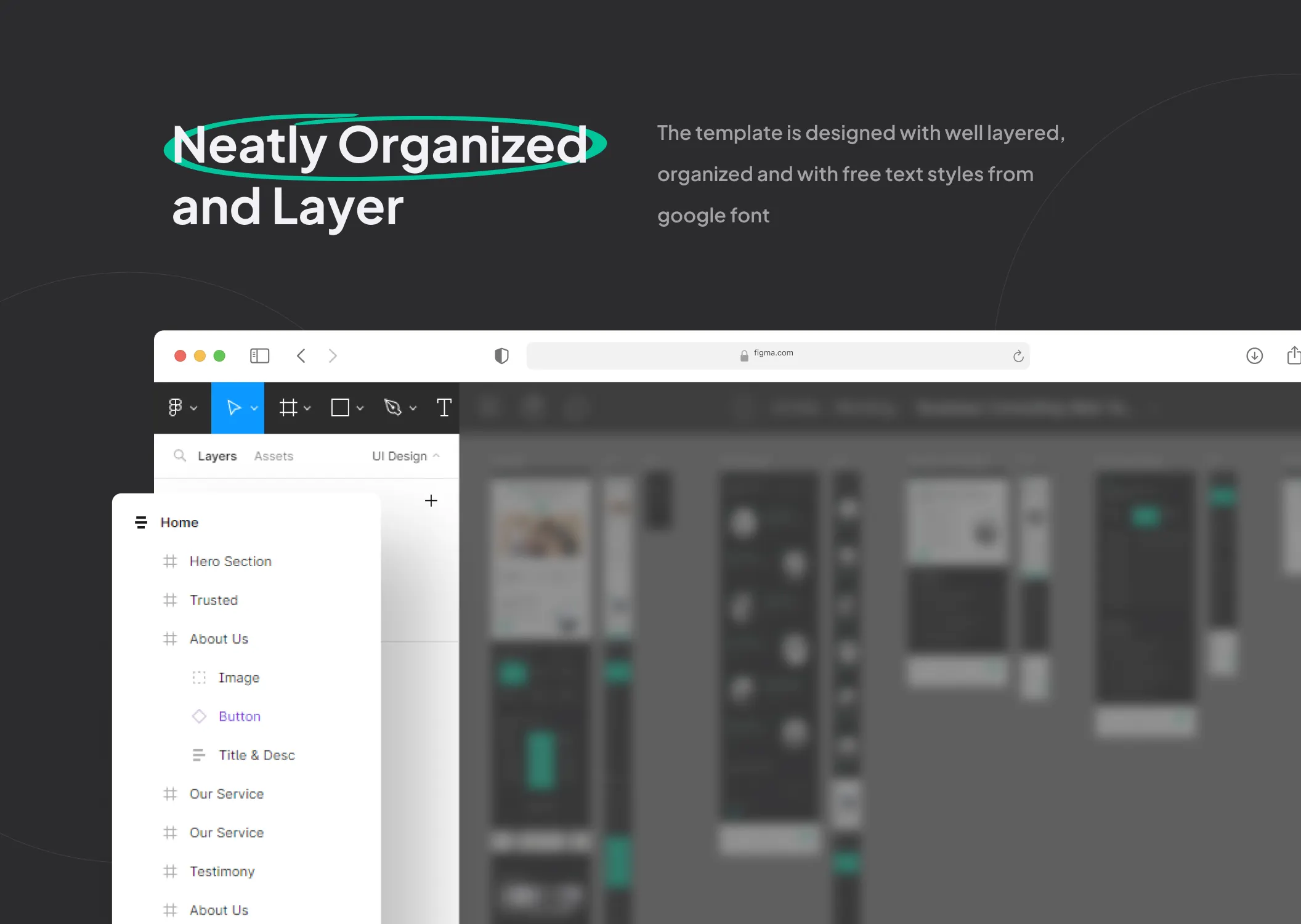The width and height of the screenshot is (1301, 924).
Task: Click the privacy shield icon
Action: coord(501,355)
